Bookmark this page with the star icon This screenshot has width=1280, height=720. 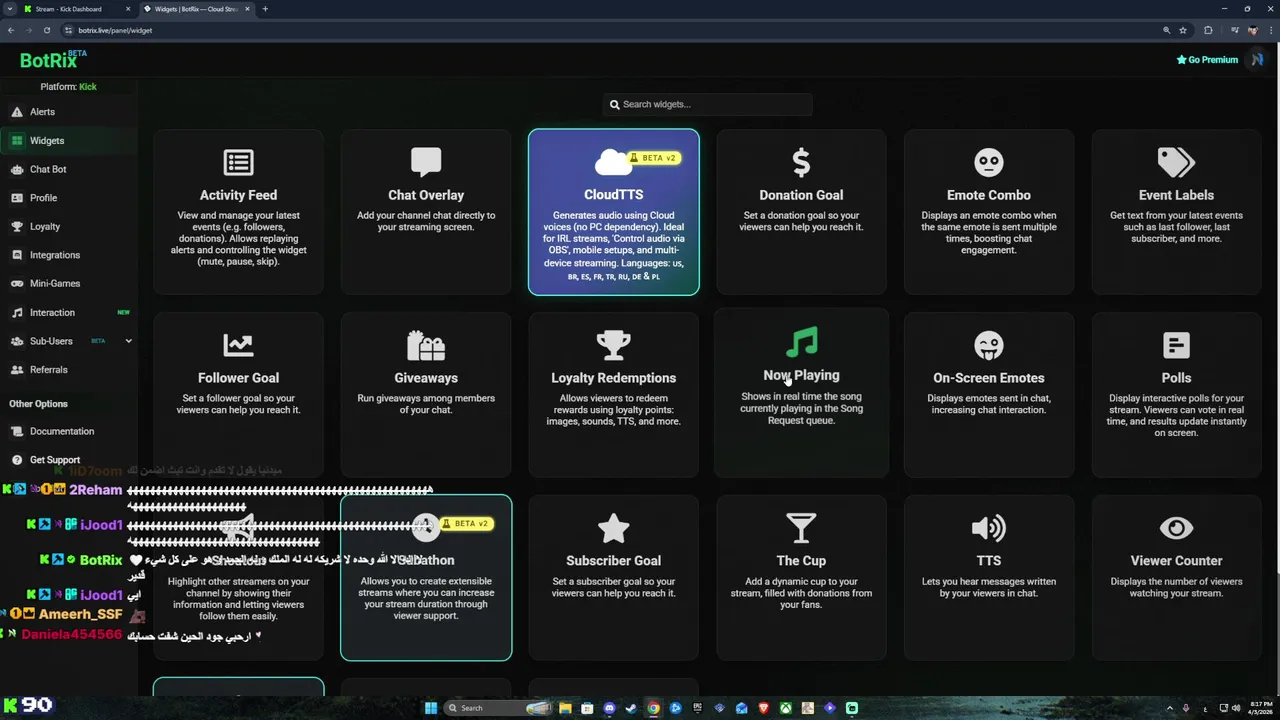(1183, 30)
